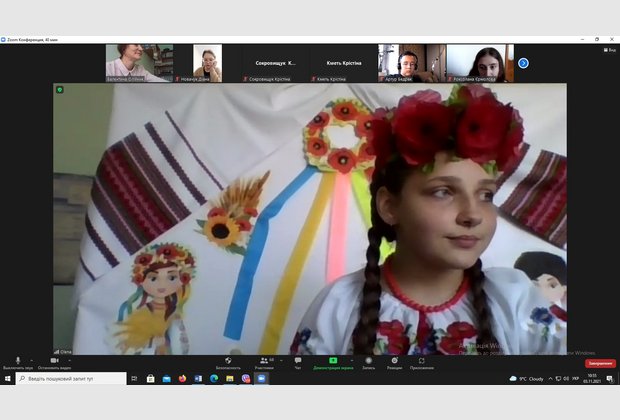Screen dimensions: 620x420
Task: Open the Reactions menu
Action: [394, 362]
